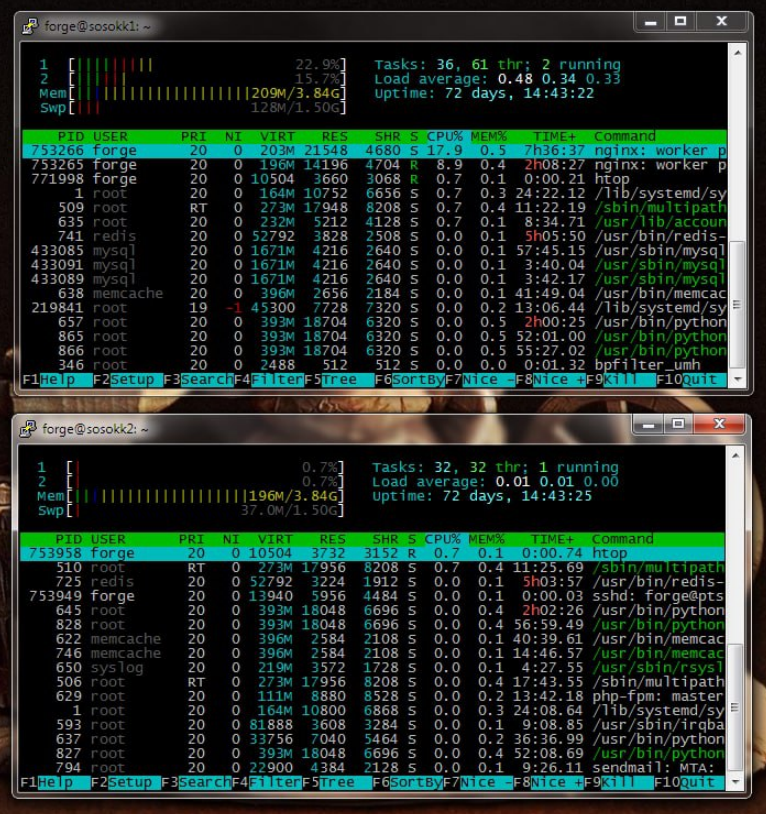The height and width of the screenshot is (814, 766).
Task: Click F3 Search in sosokk2 htop
Action: pyautogui.click(x=196, y=782)
